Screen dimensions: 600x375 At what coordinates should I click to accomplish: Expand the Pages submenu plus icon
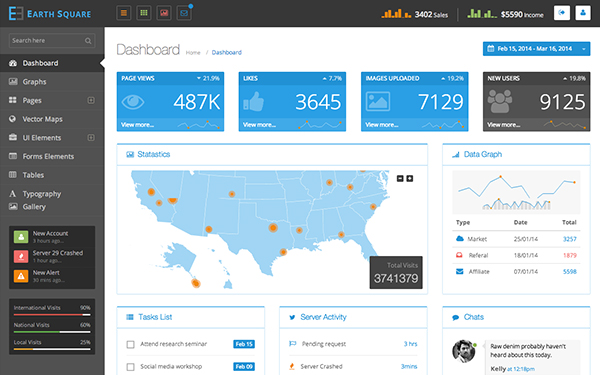coord(91,100)
